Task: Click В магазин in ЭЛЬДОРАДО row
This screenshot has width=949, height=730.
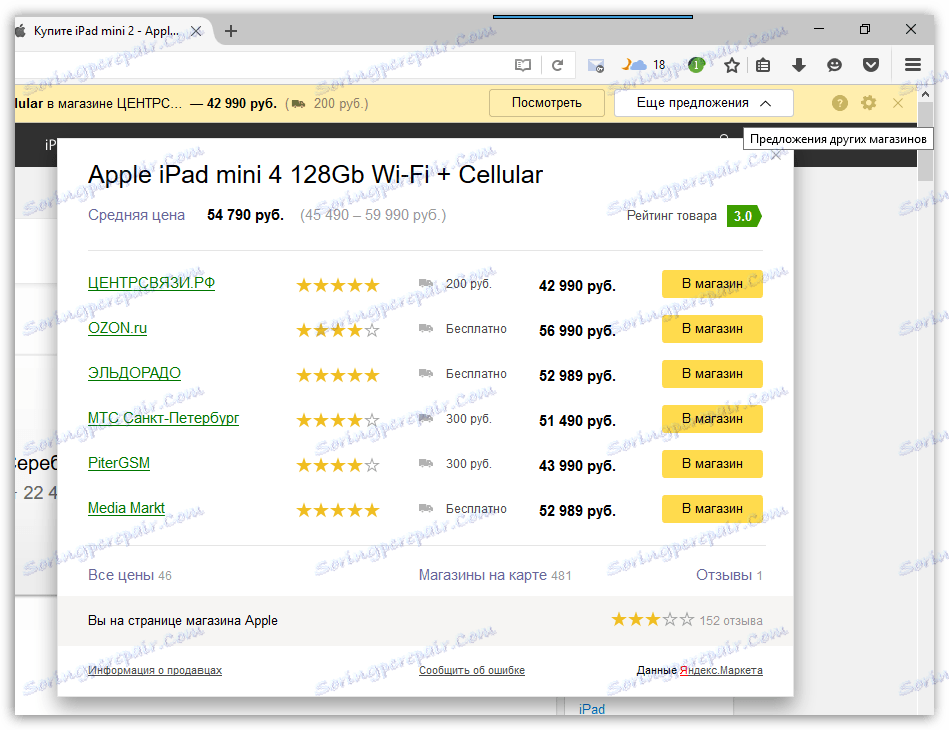Action: [x=712, y=374]
